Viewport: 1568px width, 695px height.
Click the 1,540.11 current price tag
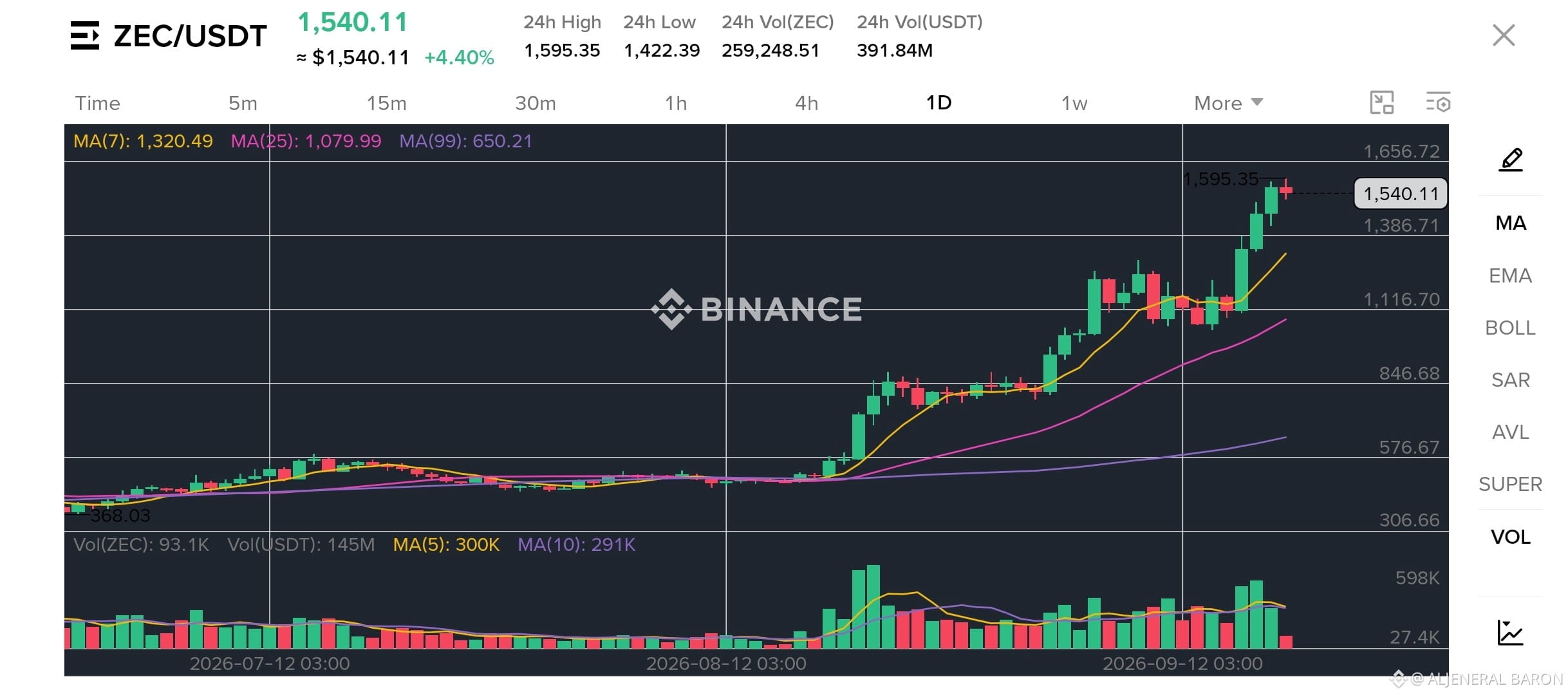point(1401,194)
